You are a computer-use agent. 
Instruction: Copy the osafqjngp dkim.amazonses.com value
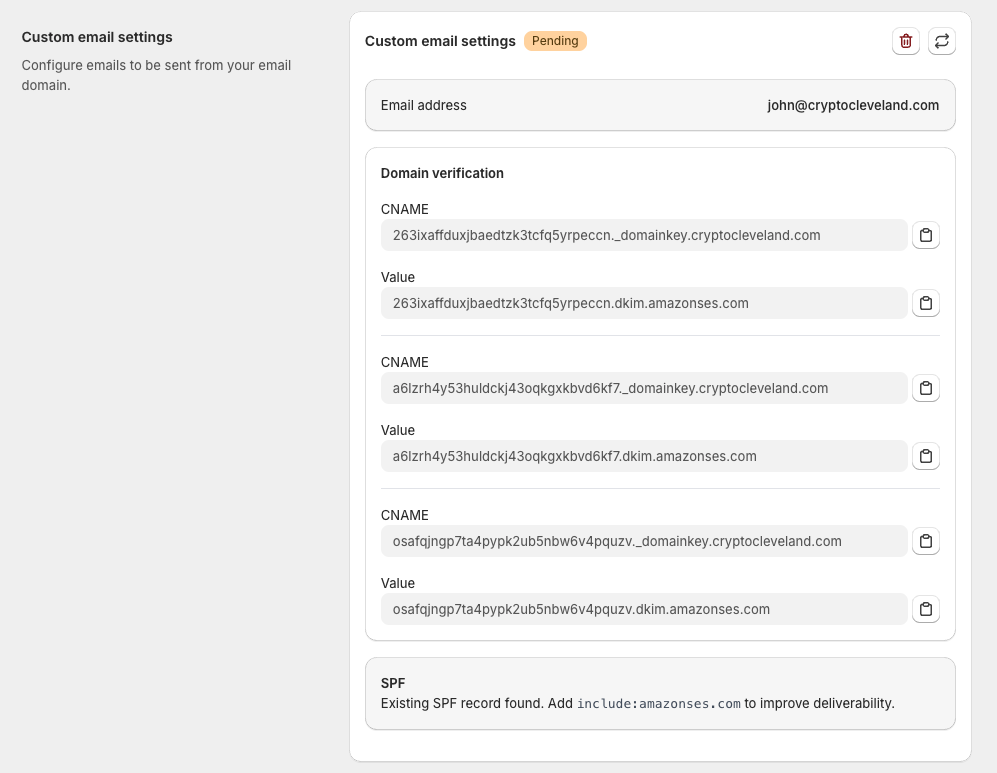[925, 609]
